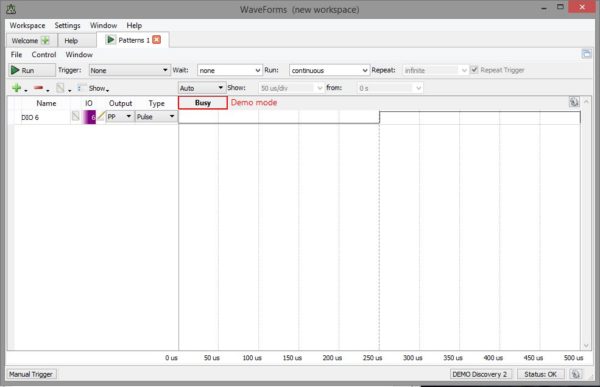This screenshot has height=387, width=600.
Task: Select the DIO 6 signal name
Action: point(30,118)
